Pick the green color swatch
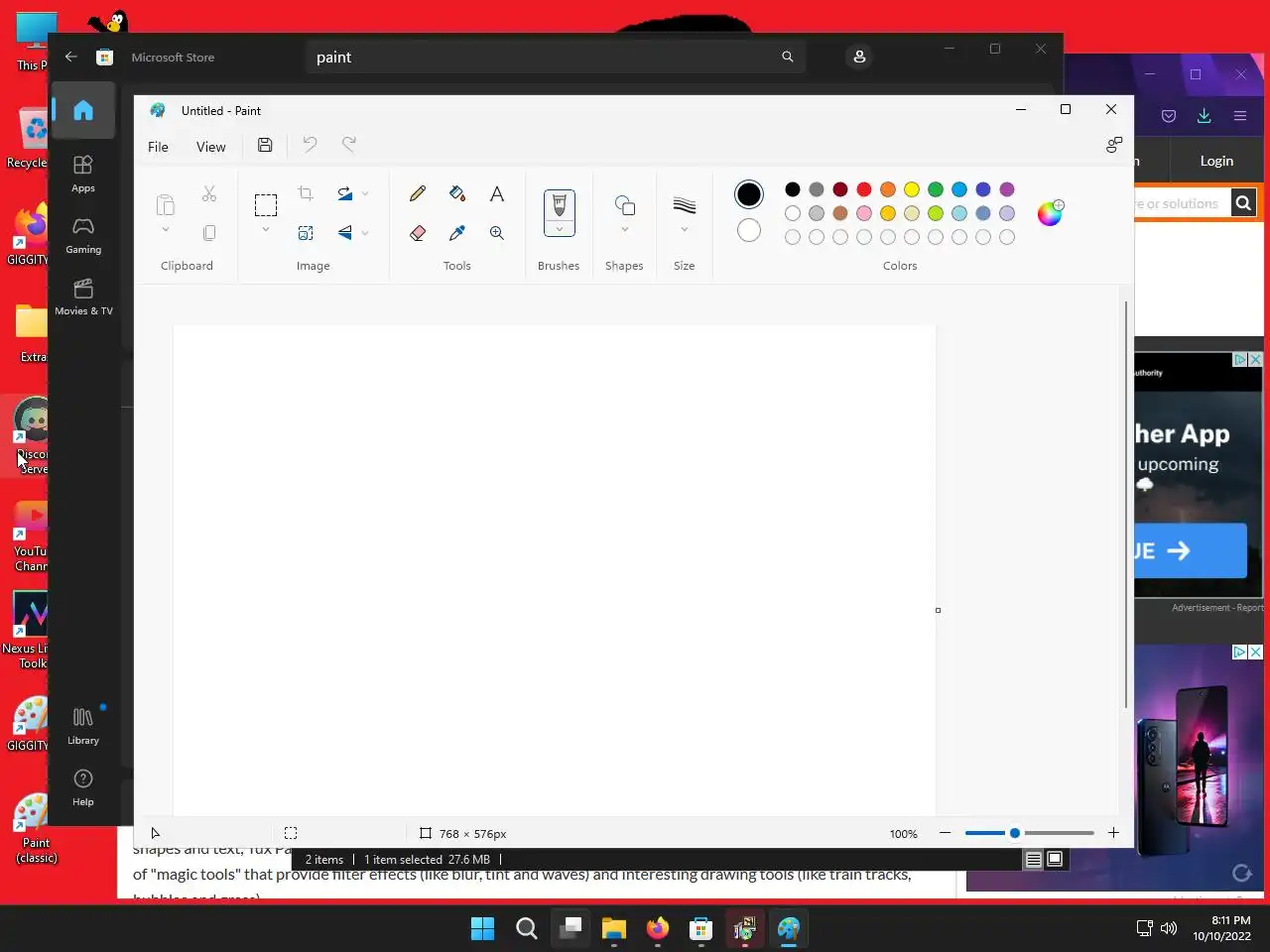This screenshot has width=1270, height=952. point(936,189)
